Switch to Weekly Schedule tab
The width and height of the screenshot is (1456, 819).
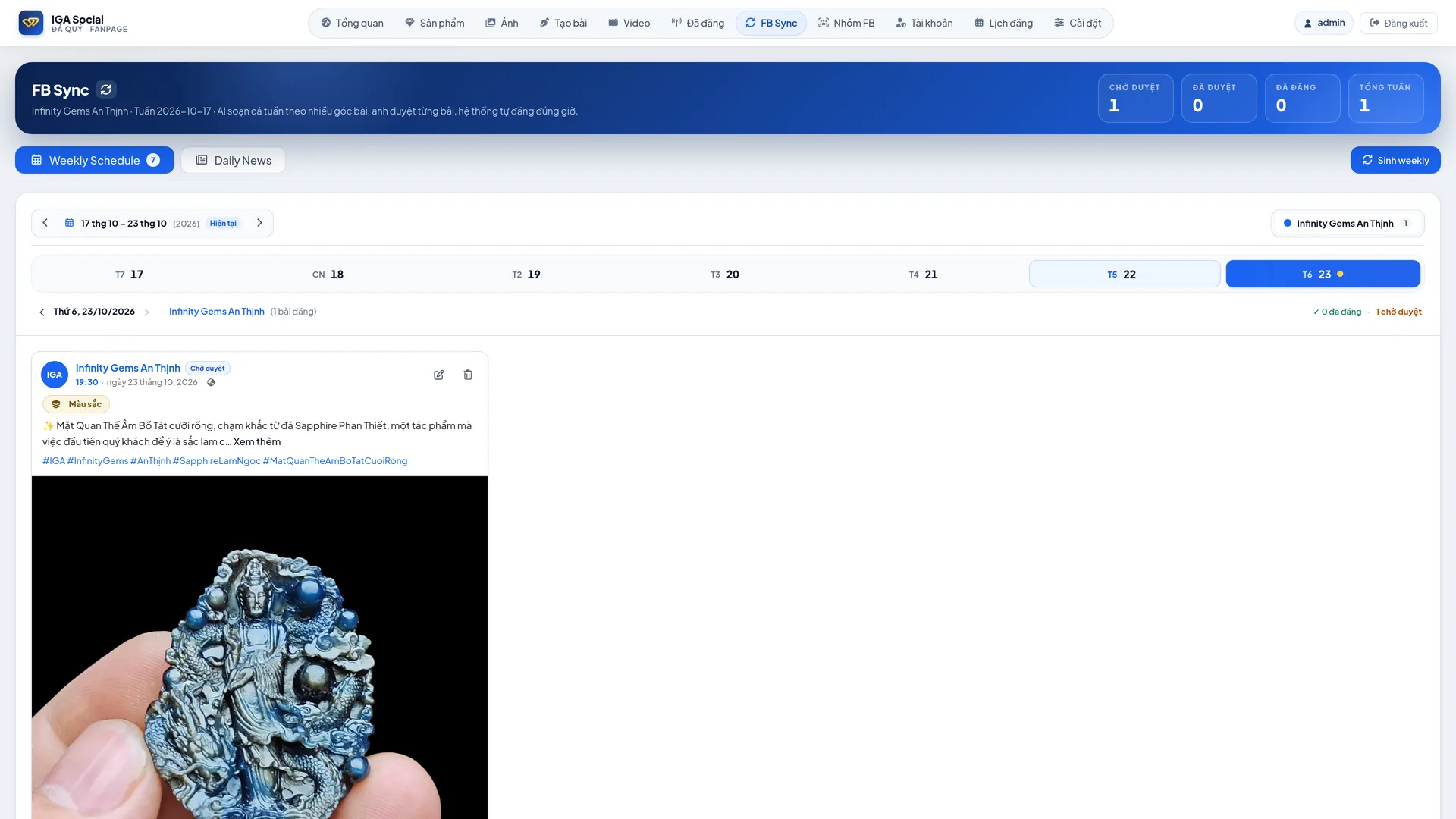click(x=95, y=160)
